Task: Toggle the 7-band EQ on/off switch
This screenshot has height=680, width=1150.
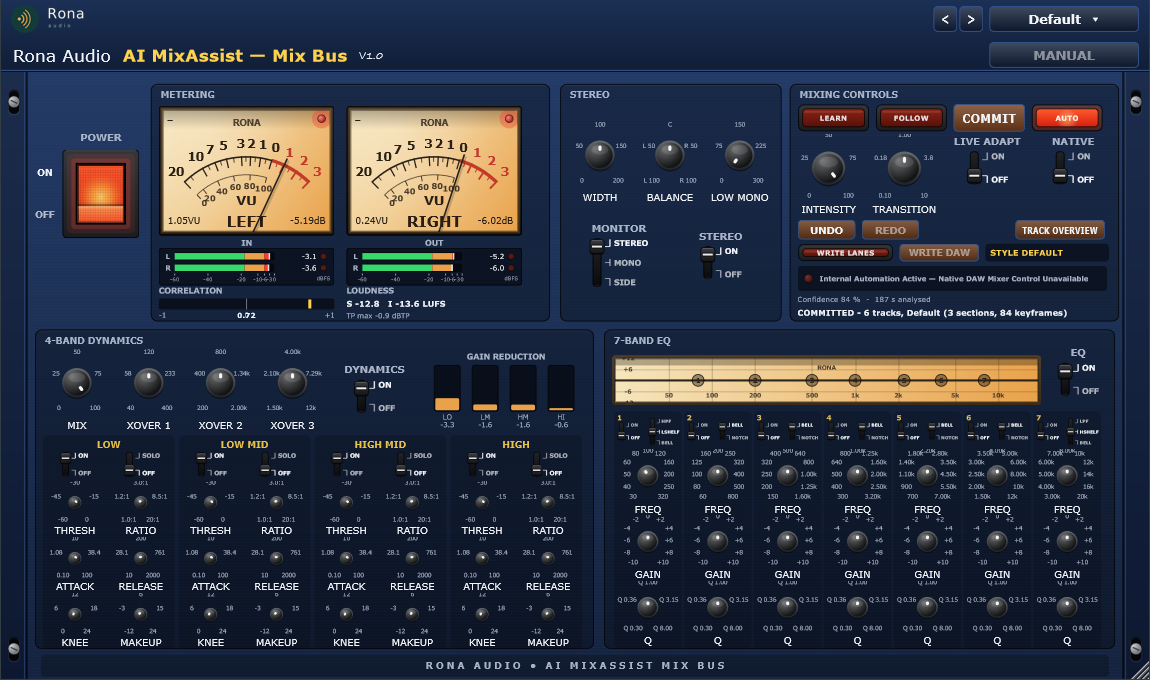Action: point(1066,379)
